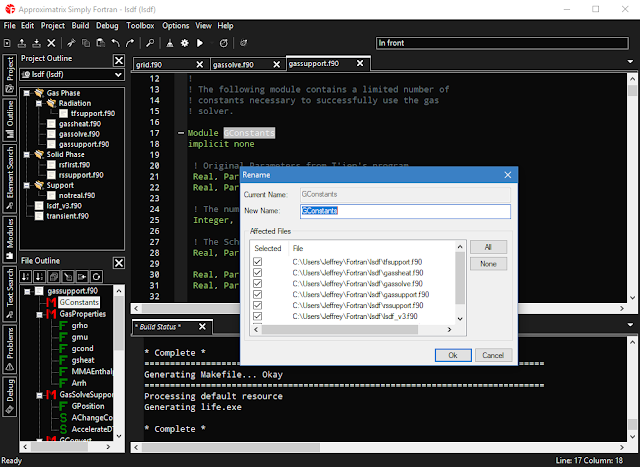
Task: Click the arrow-export icon in File Outline toolbar
Action: [82, 276]
